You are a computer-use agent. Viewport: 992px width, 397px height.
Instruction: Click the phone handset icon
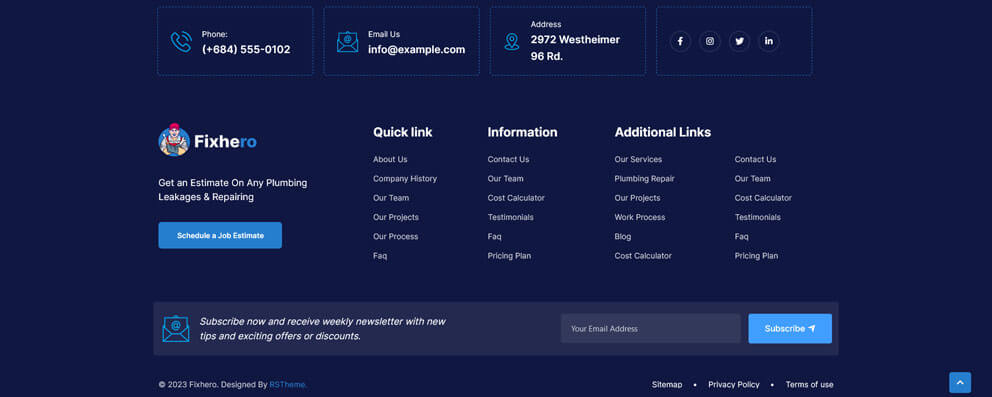tap(181, 42)
